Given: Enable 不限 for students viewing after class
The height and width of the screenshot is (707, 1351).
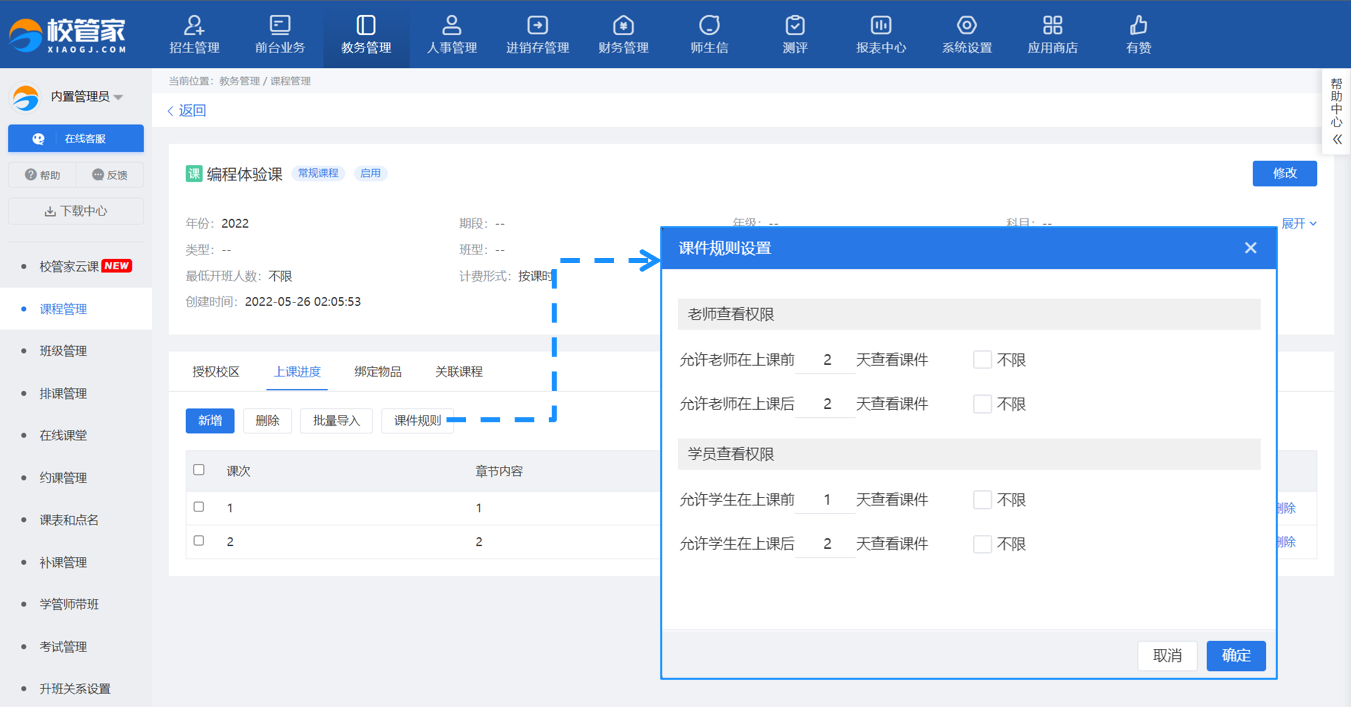Looking at the screenshot, I should click(x=982, y=544).
